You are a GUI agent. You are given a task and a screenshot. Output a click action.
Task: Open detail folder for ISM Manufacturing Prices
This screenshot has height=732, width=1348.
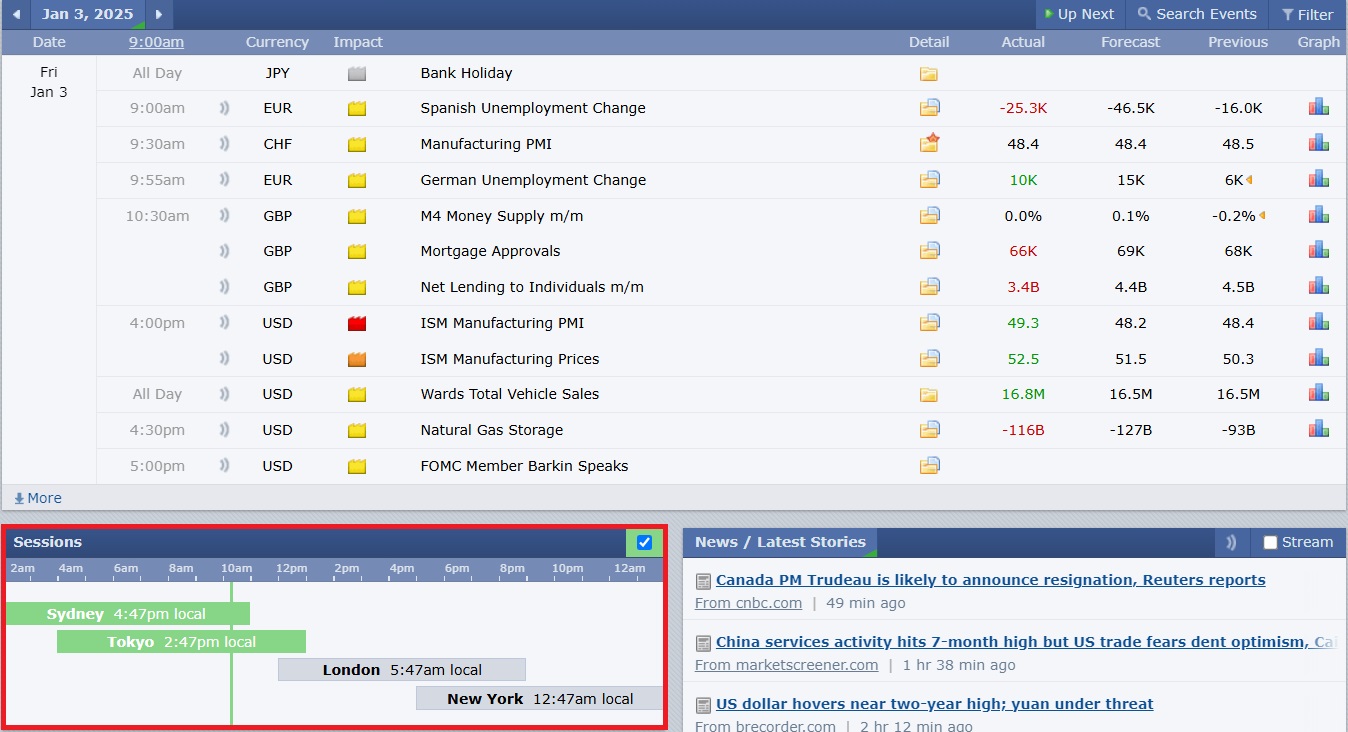coord(930,358)
